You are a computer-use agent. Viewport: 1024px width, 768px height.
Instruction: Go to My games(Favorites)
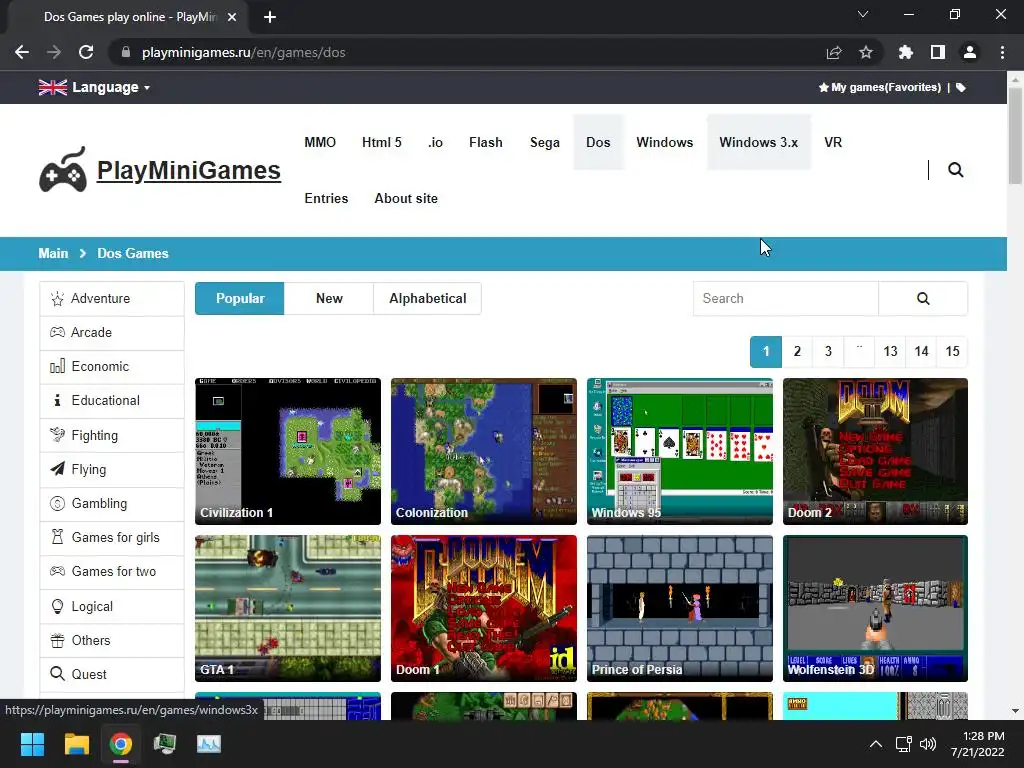[x=880, y=88]
